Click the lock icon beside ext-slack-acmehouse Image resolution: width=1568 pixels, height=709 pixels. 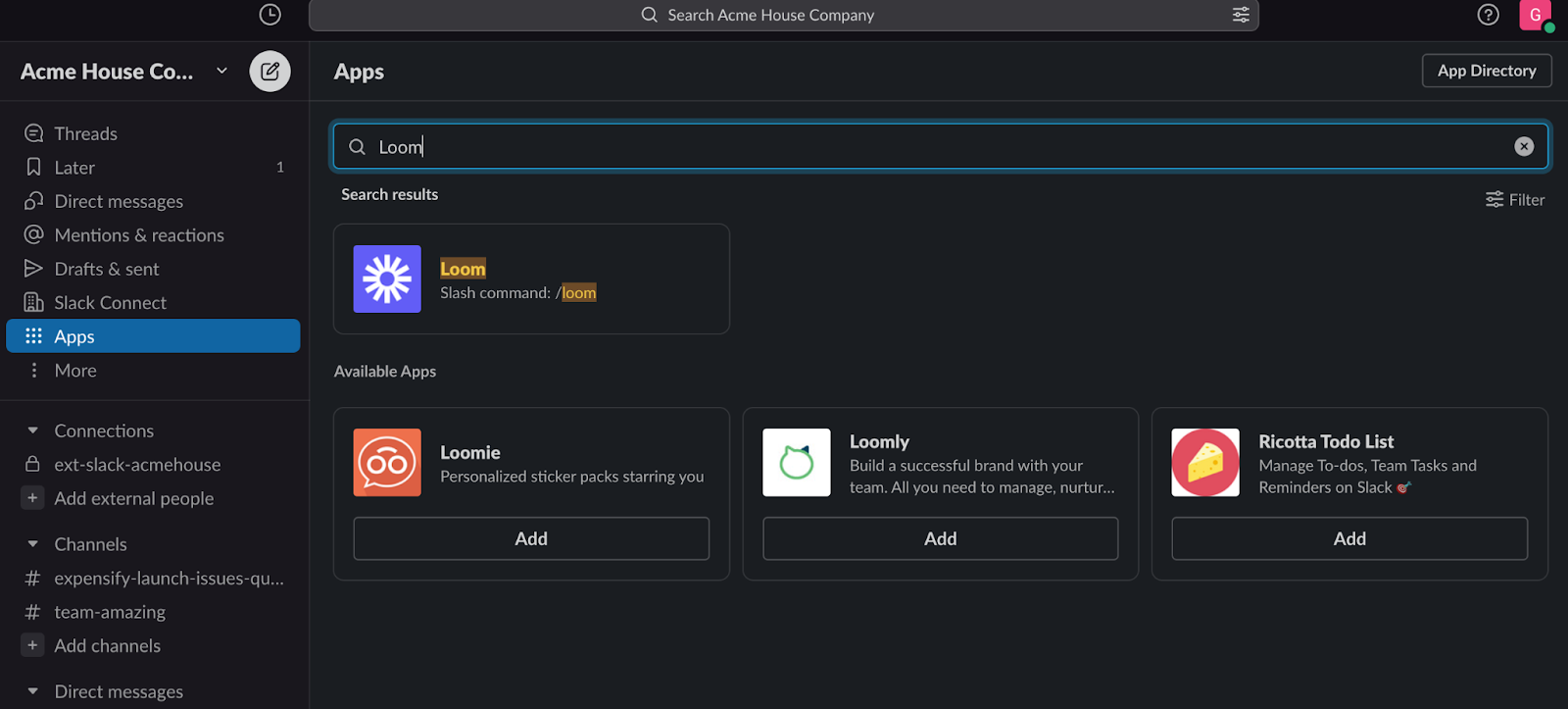32,464
